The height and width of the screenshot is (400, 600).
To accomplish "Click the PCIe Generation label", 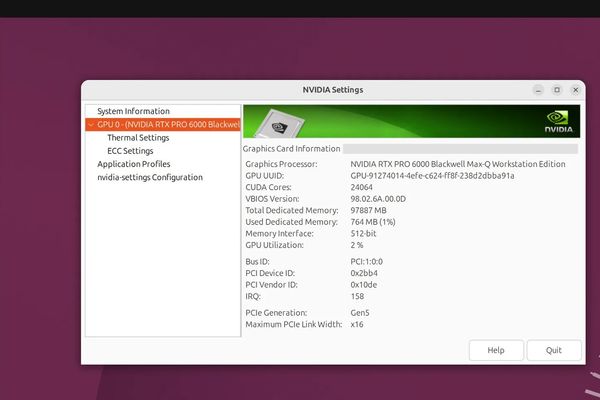I will point(276,313).
